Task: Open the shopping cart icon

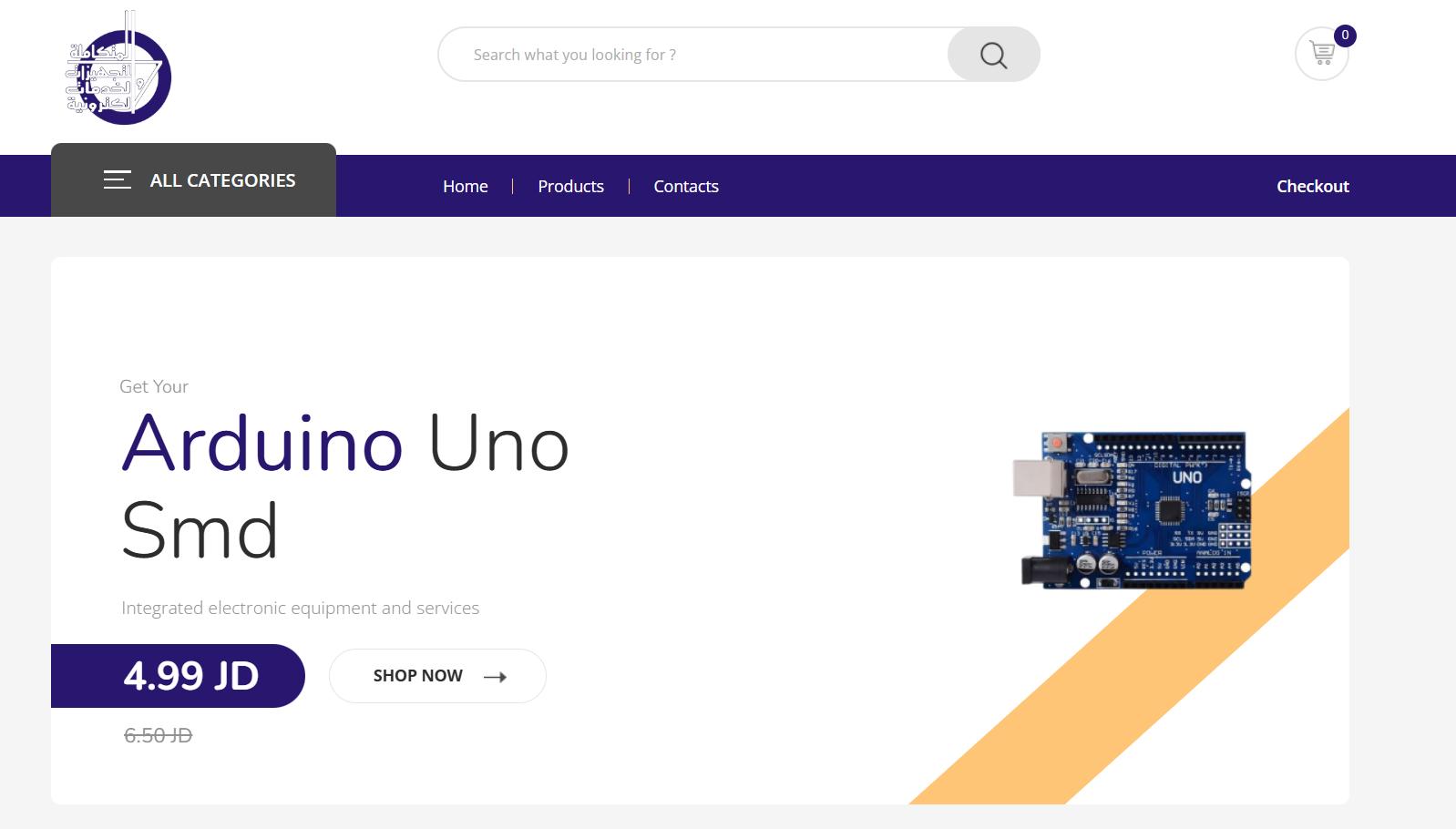Action: [1321, 55]
